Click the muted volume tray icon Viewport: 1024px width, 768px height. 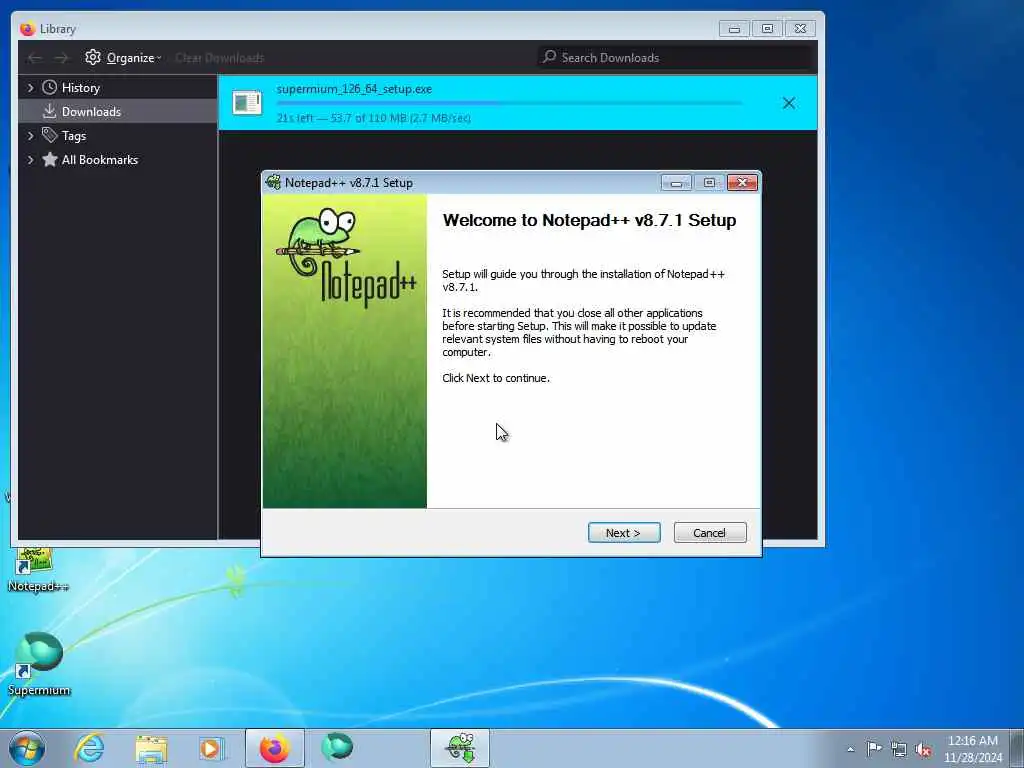[x=923, y=749]
